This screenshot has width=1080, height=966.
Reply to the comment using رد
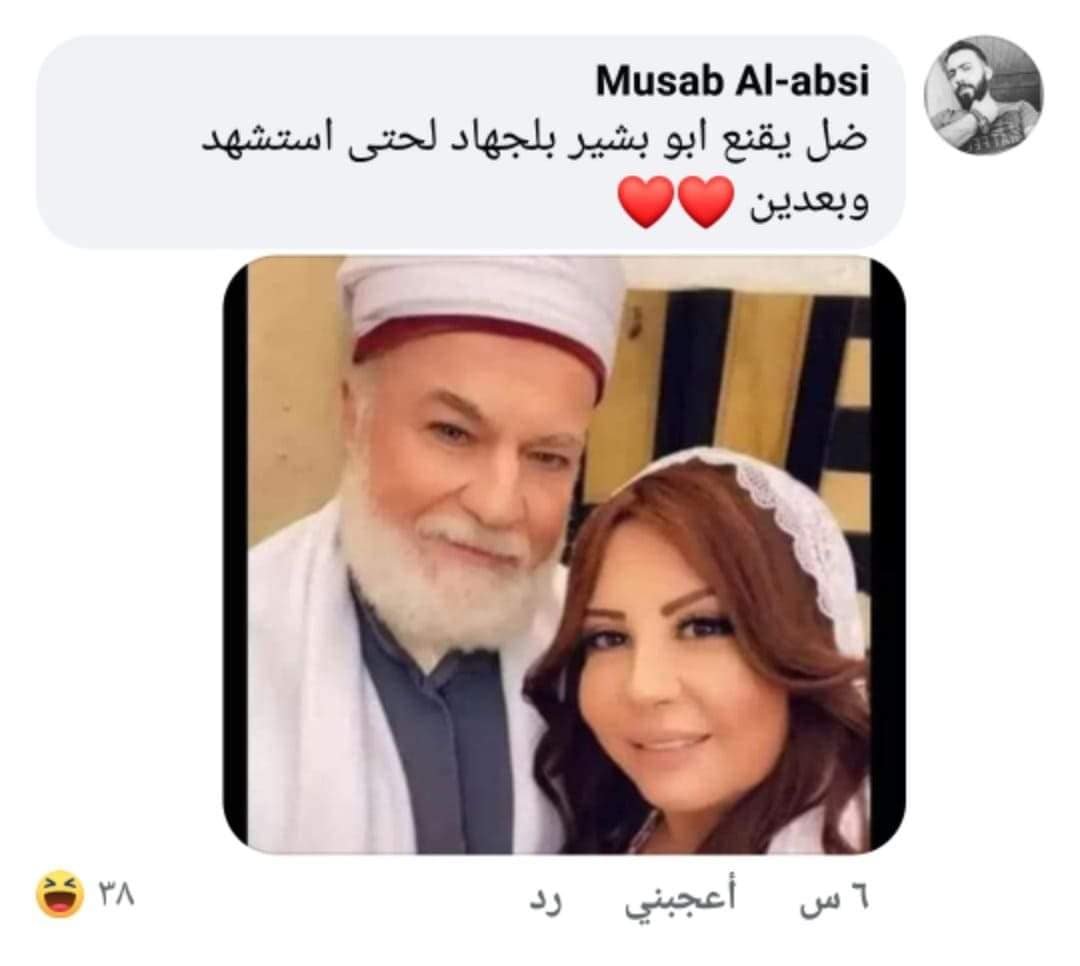545,901
